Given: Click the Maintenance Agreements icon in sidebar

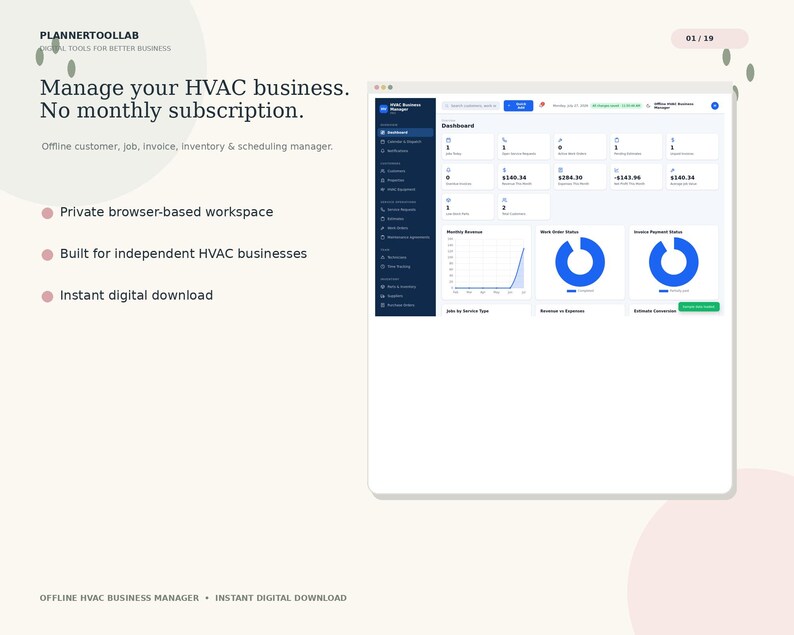Looking at the screenshot, I should (x=382, y=237).
